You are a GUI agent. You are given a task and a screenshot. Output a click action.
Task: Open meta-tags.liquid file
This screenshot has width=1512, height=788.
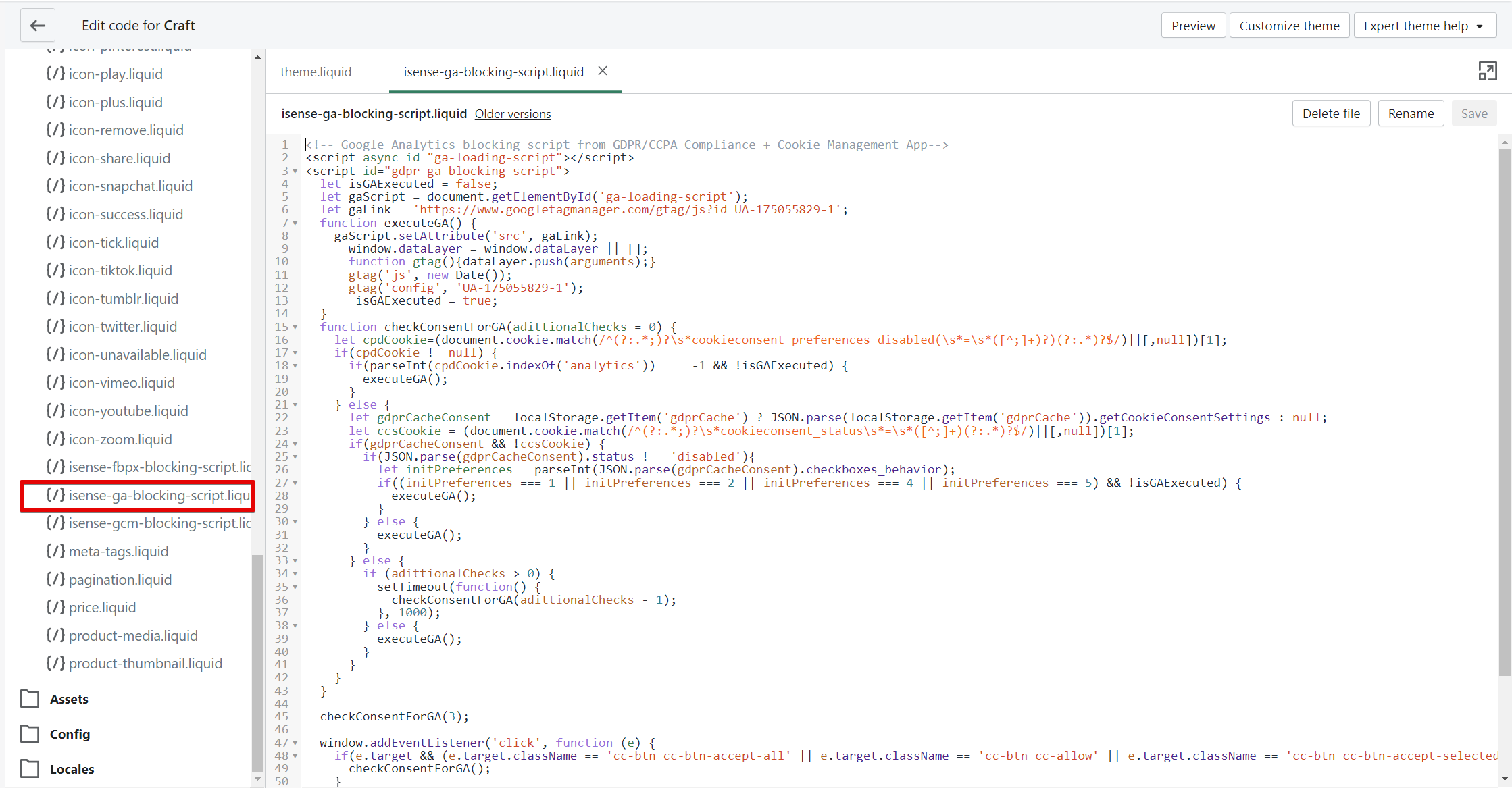coord(107,552)
